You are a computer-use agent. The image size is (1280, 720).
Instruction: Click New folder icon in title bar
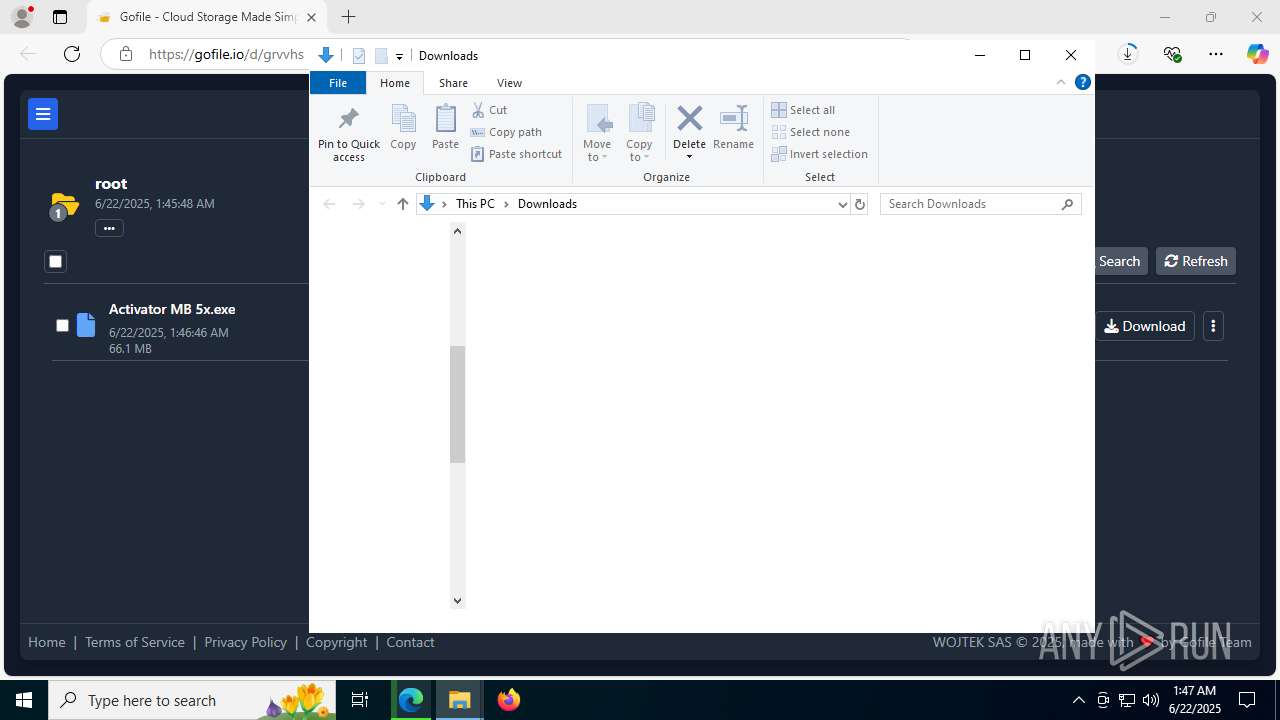380,56
